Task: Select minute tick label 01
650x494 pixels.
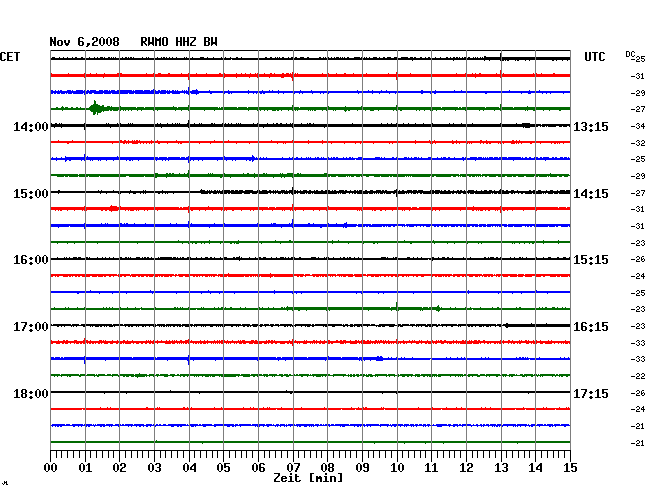Action: click(85, 468)
